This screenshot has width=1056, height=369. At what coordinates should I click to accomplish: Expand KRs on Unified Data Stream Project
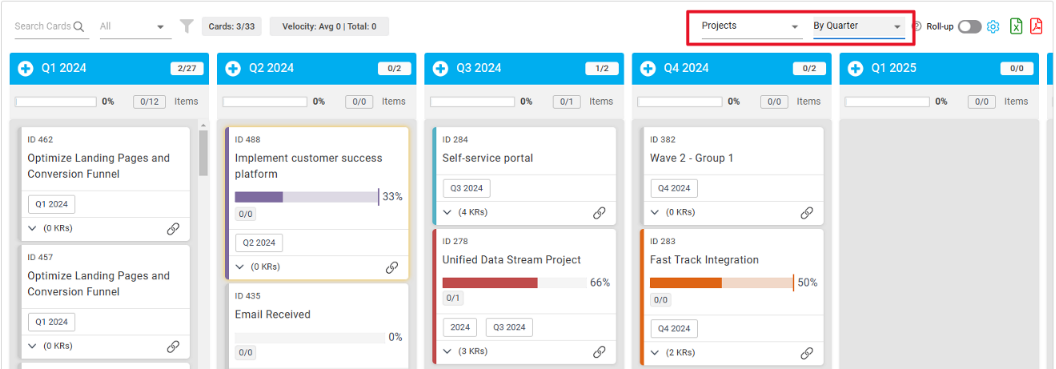coord(465,351)
